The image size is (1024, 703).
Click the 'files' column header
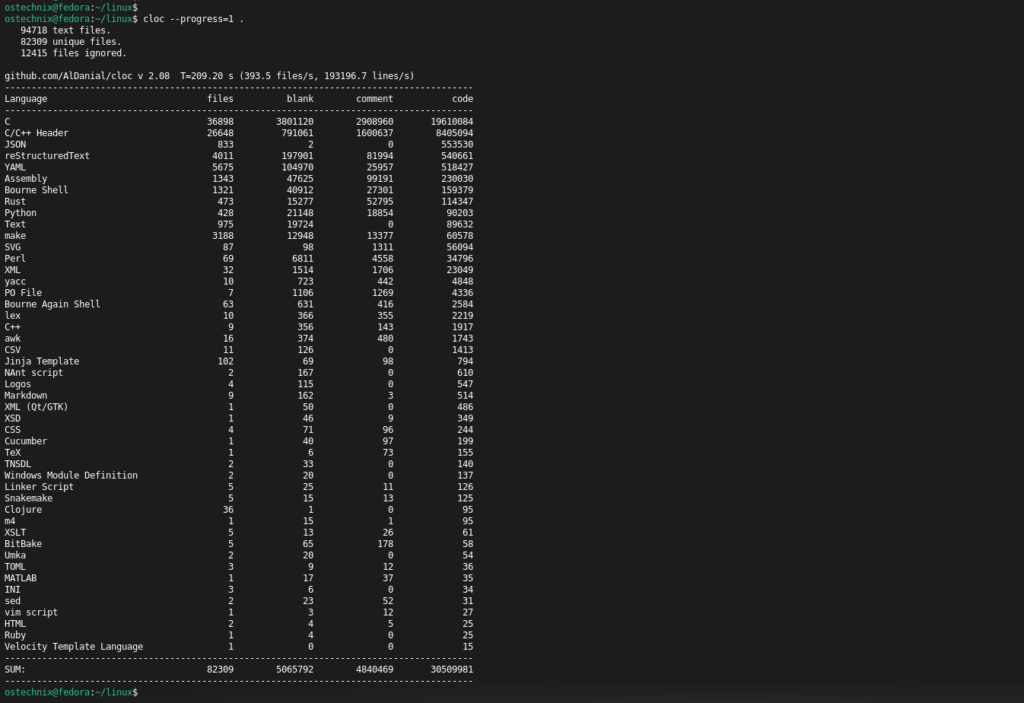pos(220,99)
